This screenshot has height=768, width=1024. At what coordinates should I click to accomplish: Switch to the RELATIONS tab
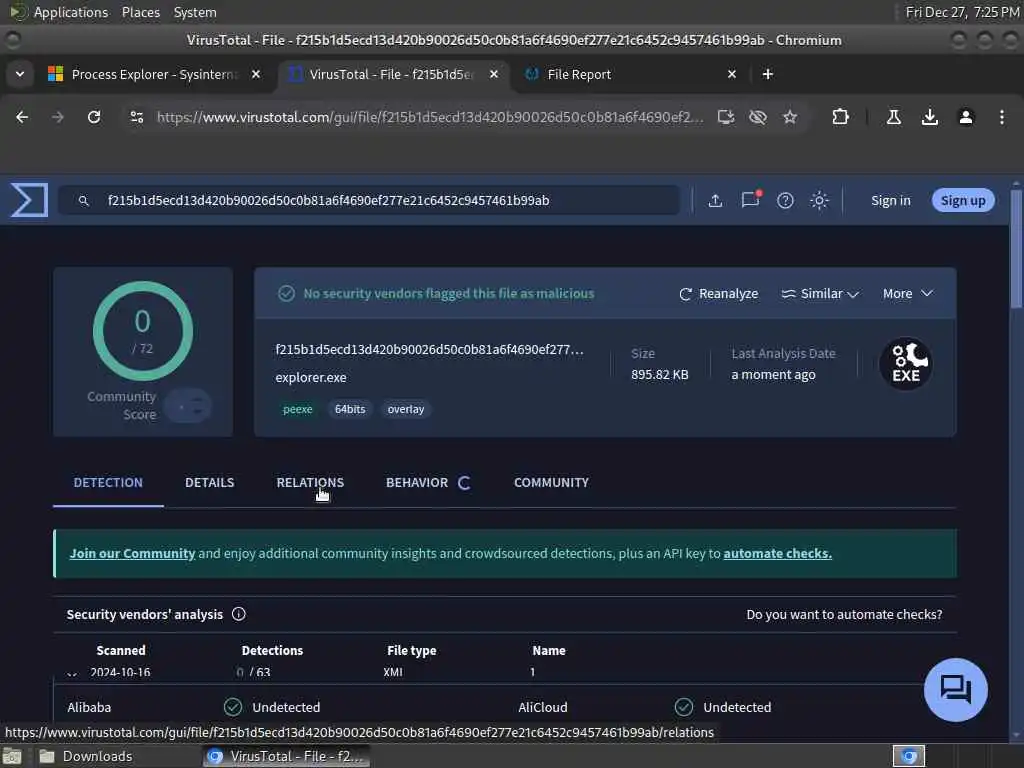pos(310,483)
